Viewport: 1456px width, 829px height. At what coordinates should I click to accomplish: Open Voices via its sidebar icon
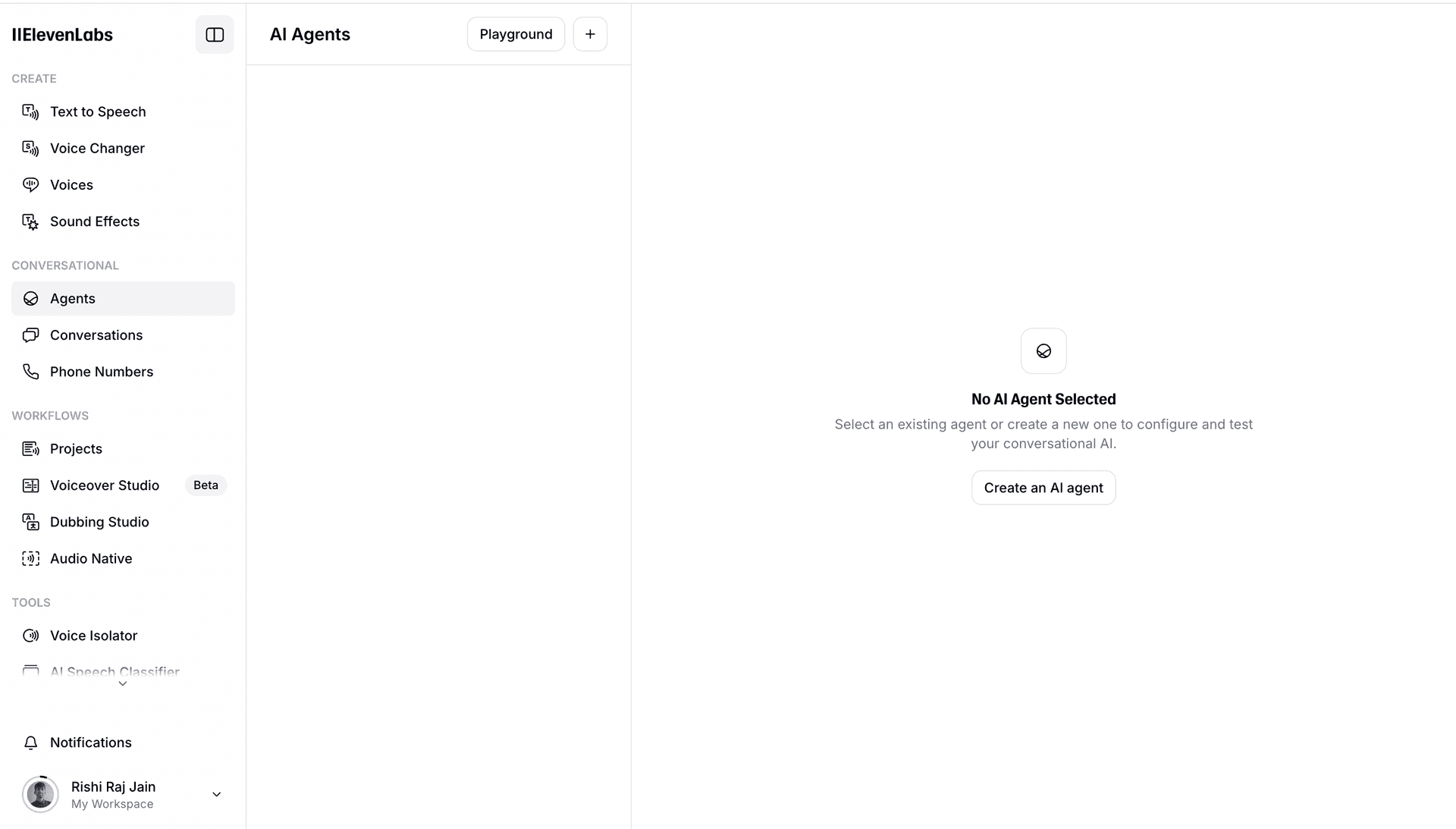(x=30, y=185)
